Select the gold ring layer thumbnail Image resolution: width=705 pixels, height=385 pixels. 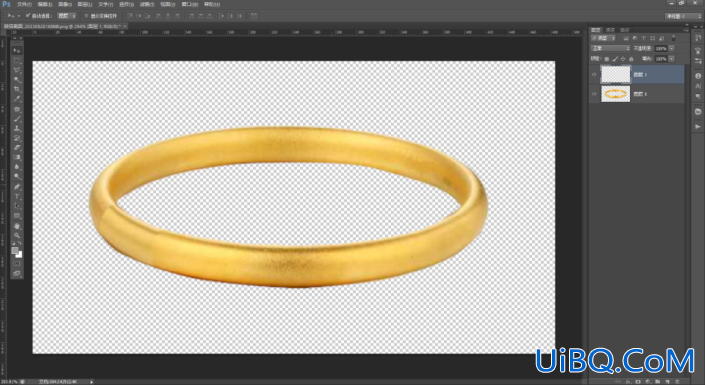pyautogui.click(x=616, y=94)
